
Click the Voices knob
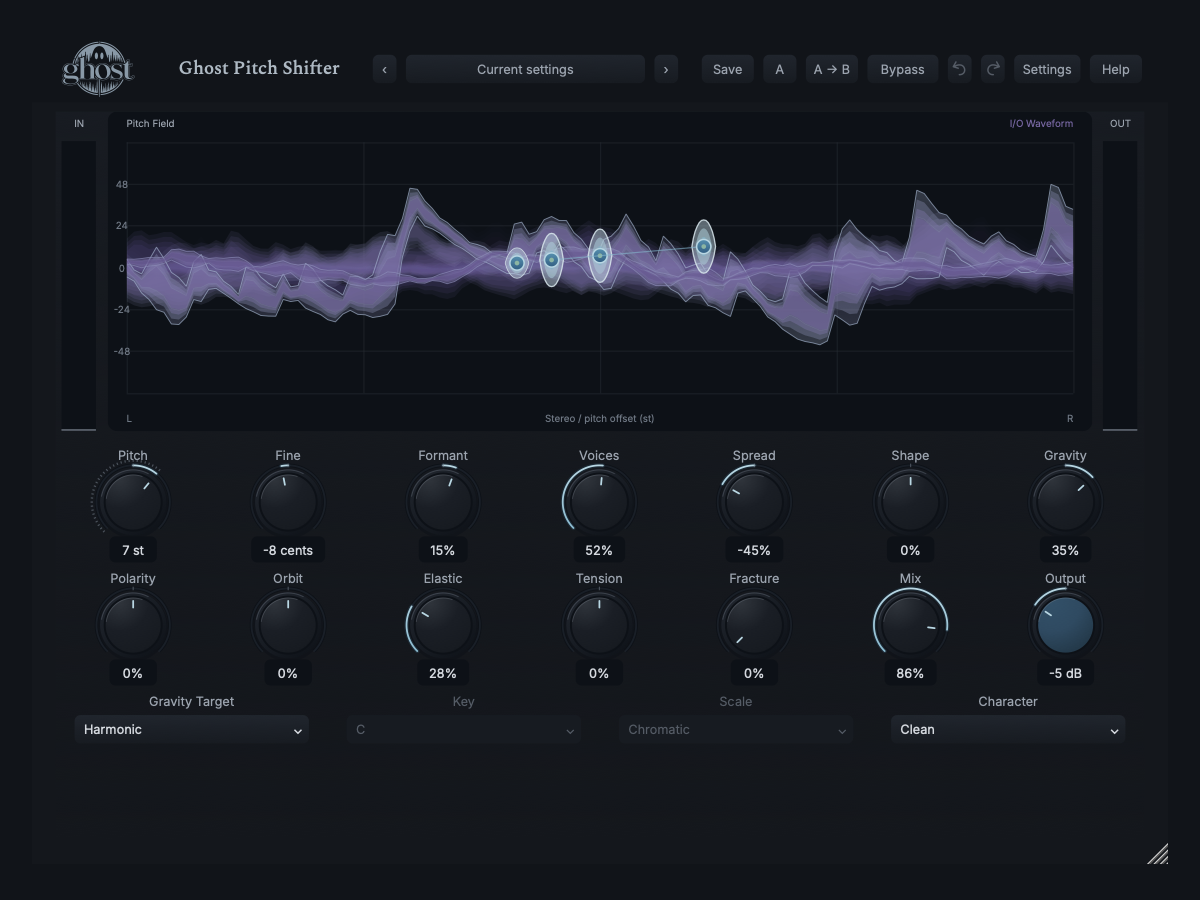(599, 501)
